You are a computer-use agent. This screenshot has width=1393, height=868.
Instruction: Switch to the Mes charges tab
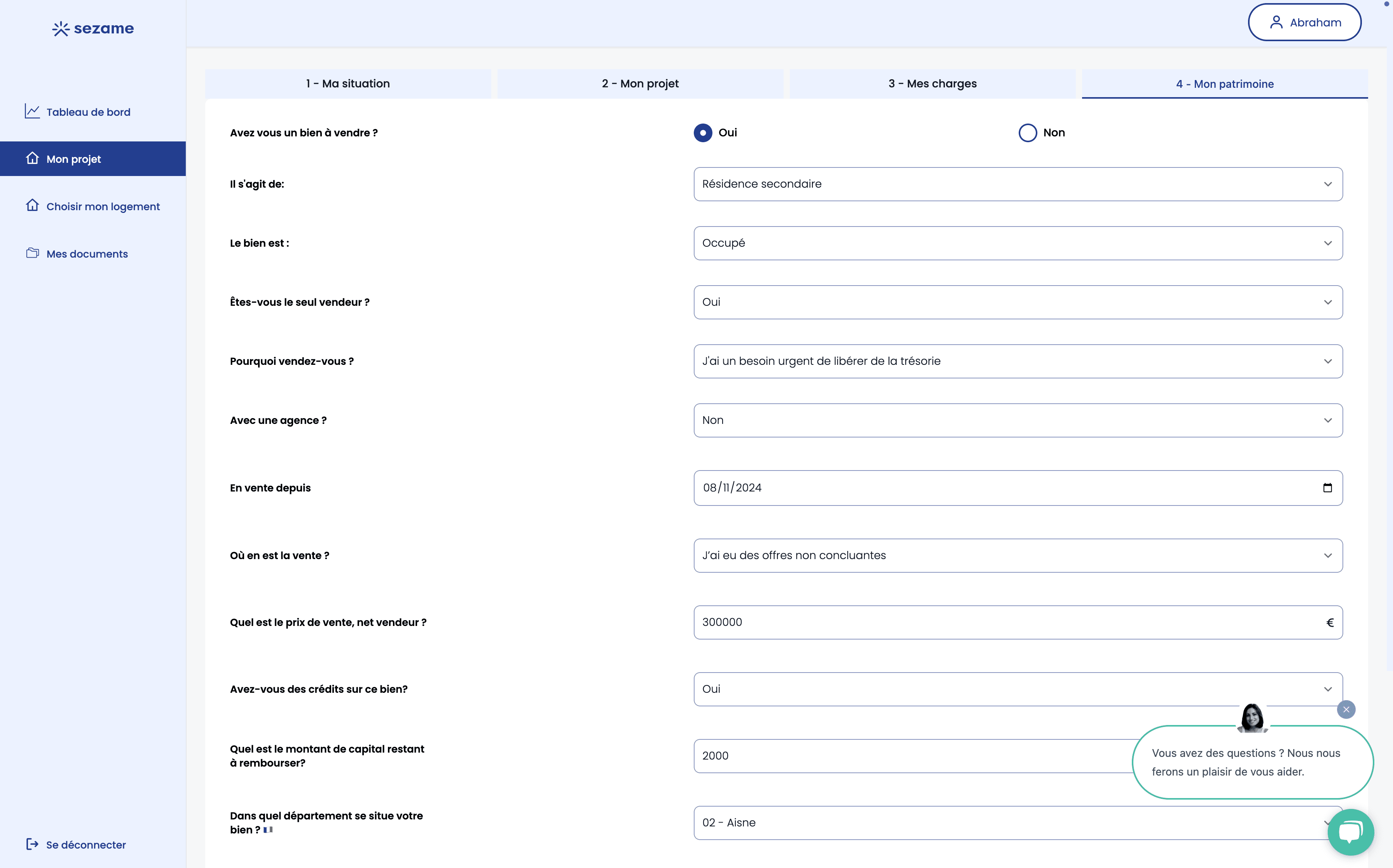932,83
